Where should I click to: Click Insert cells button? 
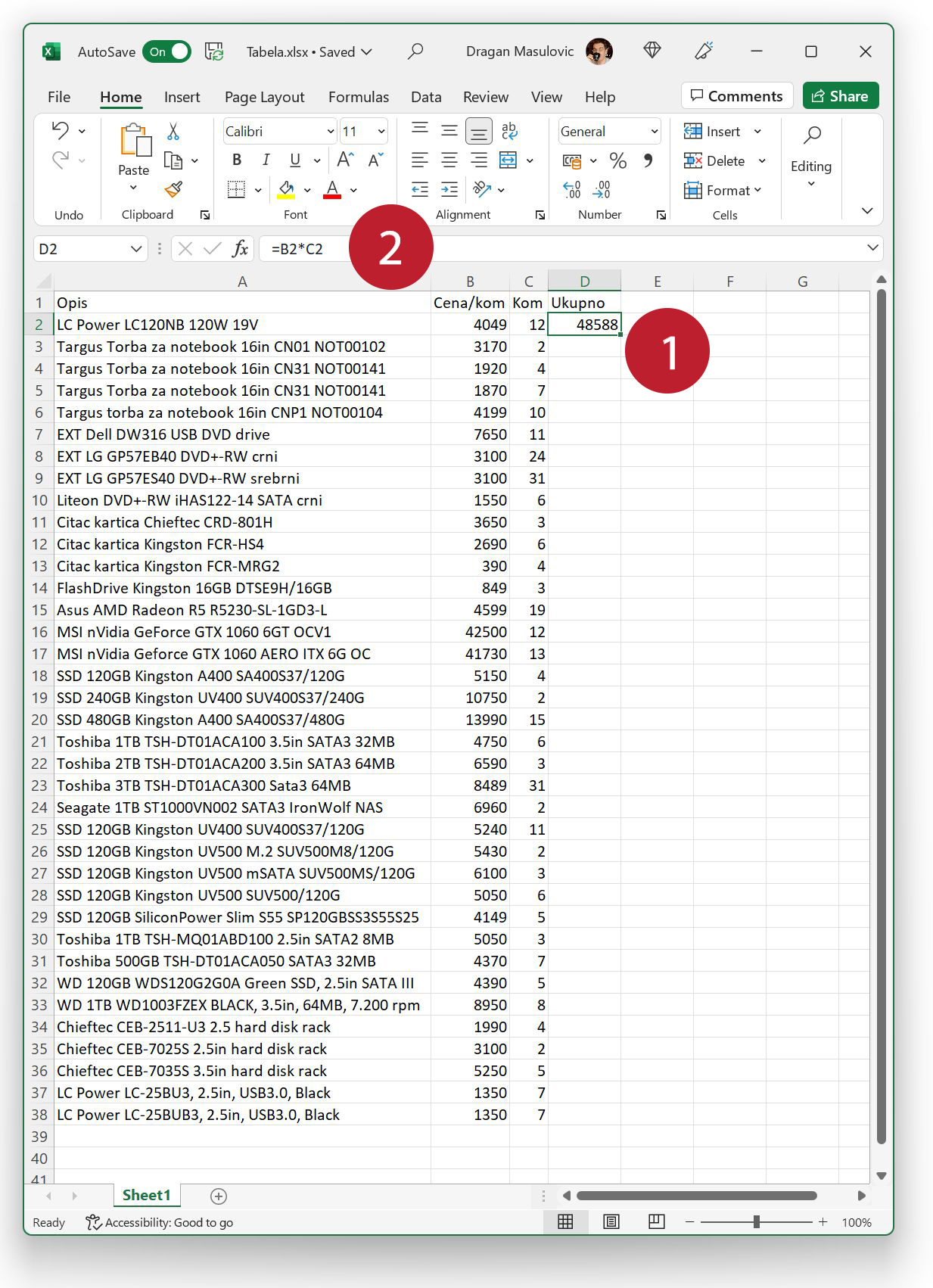point(712,132)
